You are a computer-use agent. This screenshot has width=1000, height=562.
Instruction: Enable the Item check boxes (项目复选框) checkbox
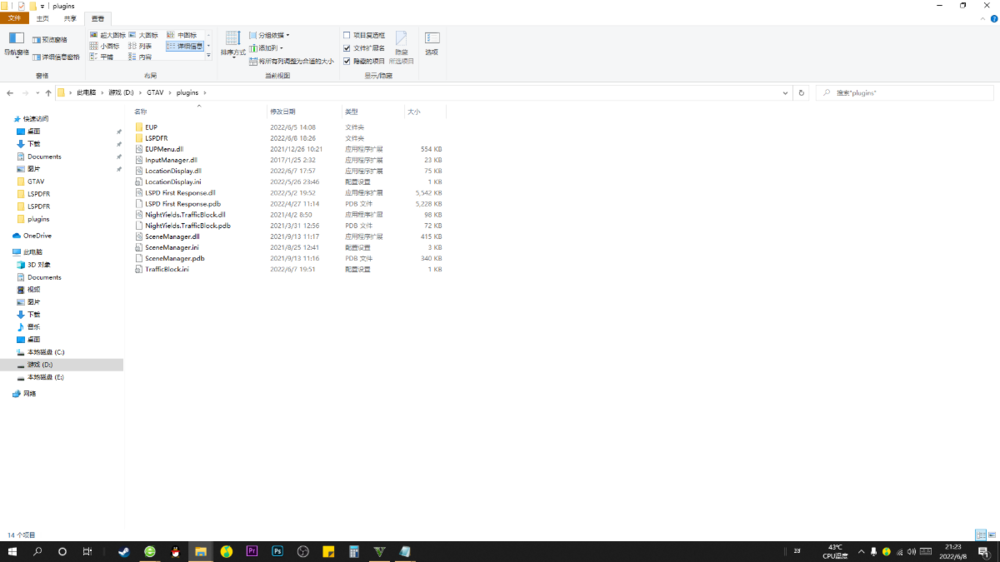coord(347,35)
